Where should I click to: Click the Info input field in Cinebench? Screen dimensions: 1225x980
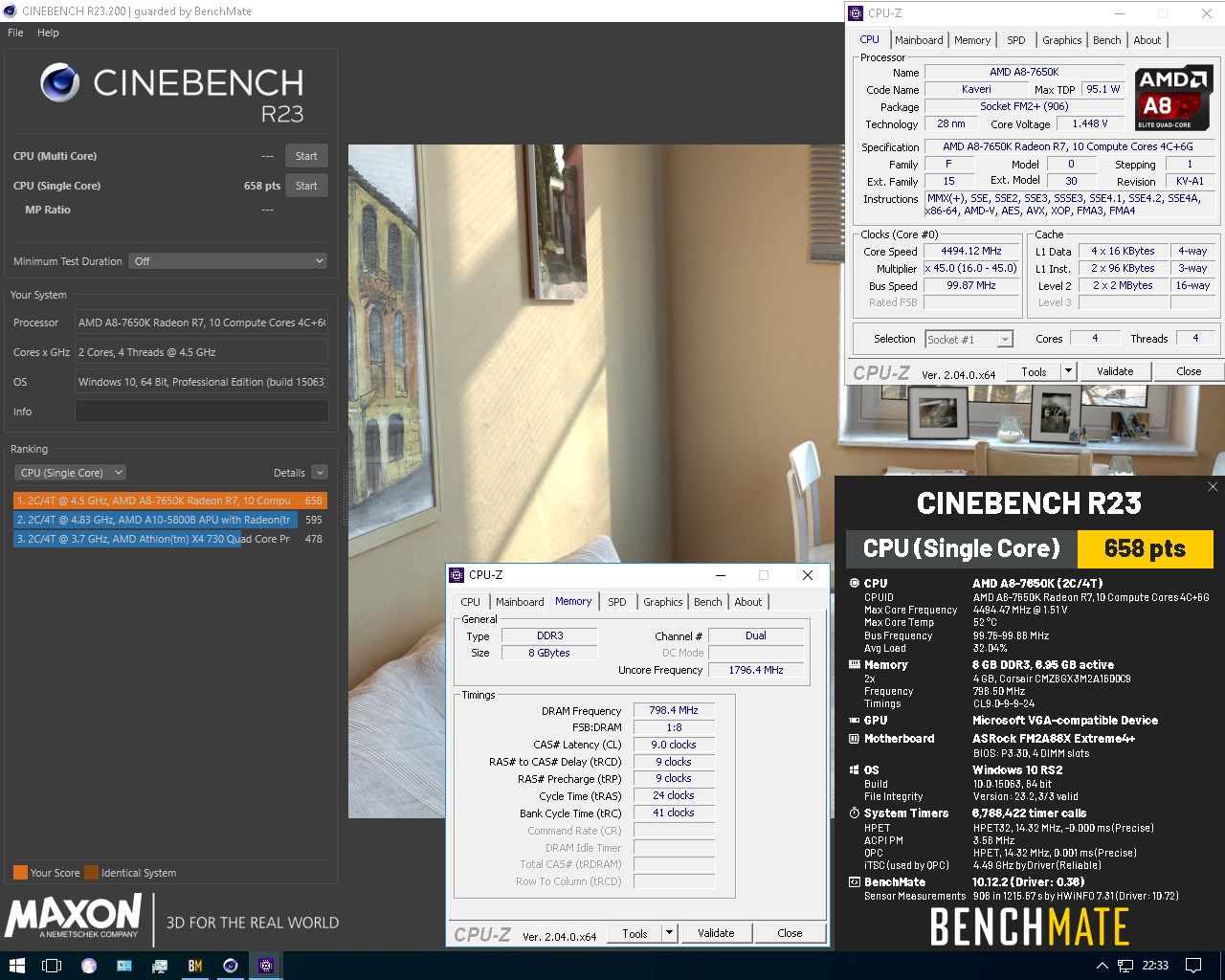pos(202,412)
